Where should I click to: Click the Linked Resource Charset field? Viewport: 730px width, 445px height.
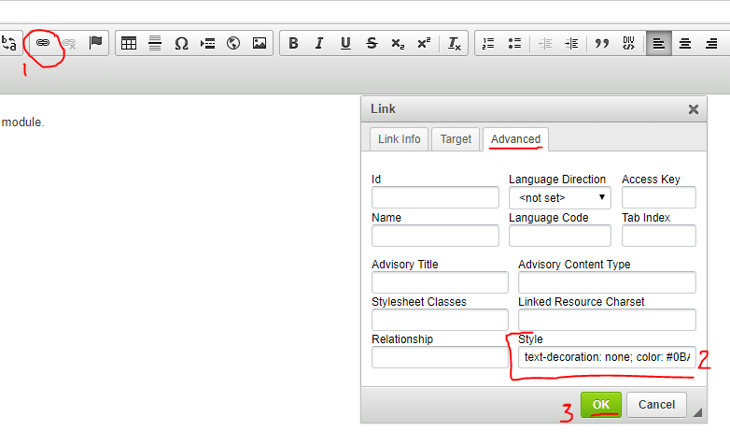pos(607,319)
